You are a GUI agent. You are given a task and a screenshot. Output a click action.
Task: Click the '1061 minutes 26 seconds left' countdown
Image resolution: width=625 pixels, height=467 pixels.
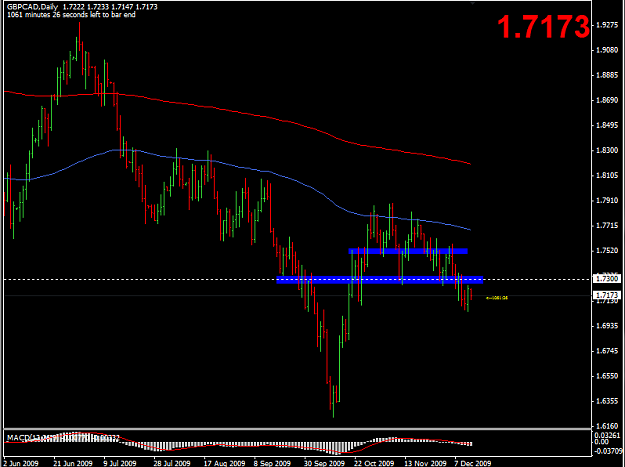click(x=71, y=15)
